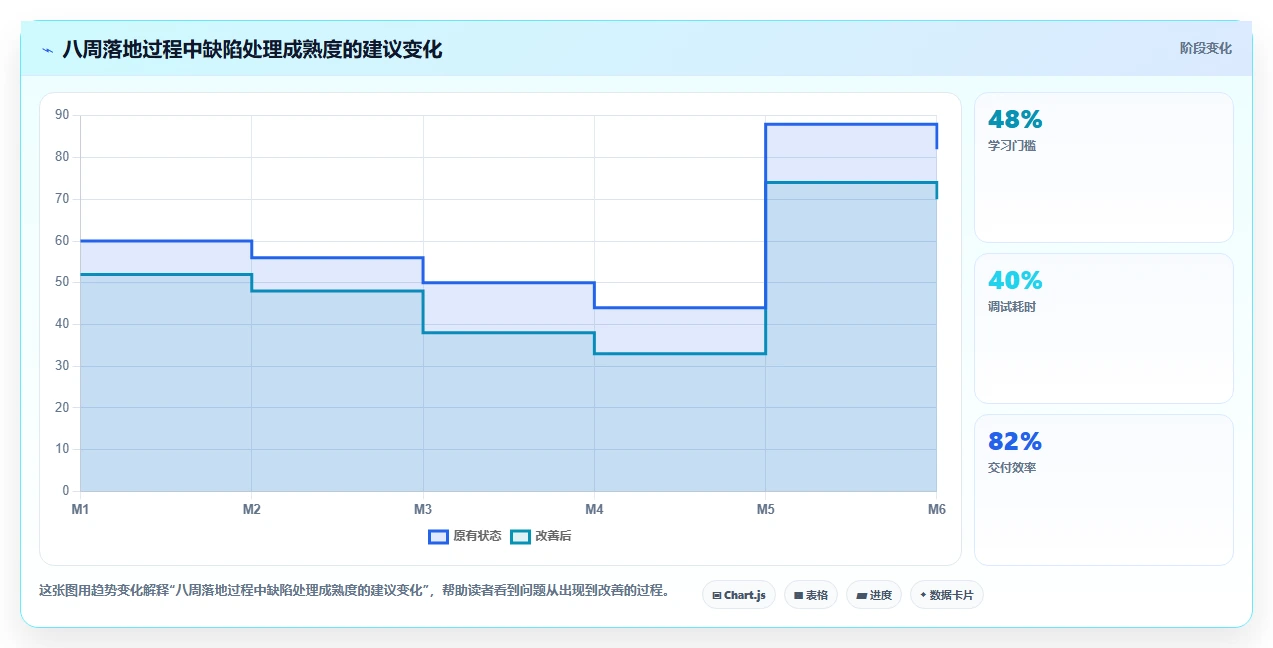The width and height of the screenshot is (1273, 648).
Task: Click the lightning icon beside the title
Action: tap(47, 49)
